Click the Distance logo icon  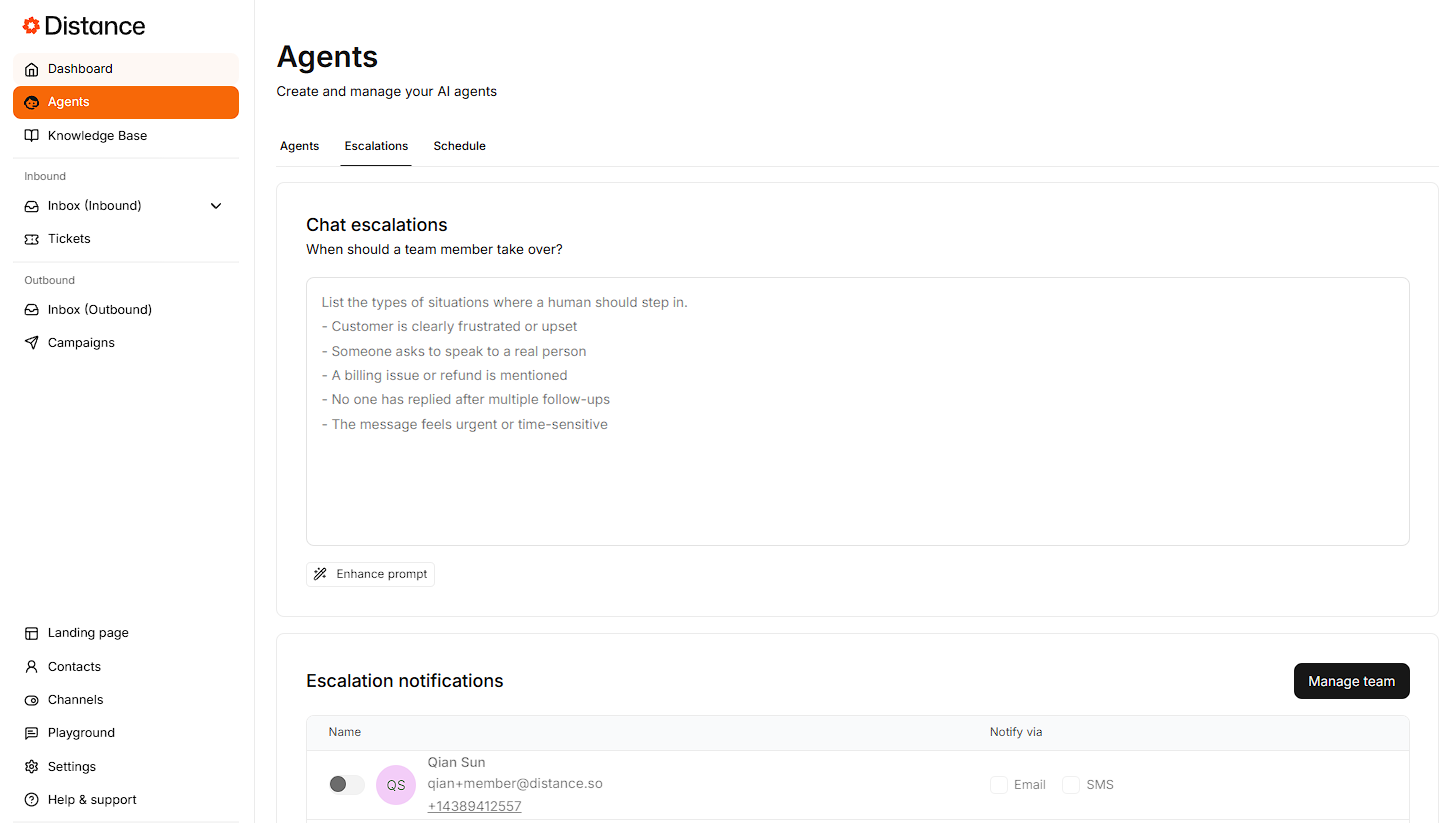[x=31, y=26]
